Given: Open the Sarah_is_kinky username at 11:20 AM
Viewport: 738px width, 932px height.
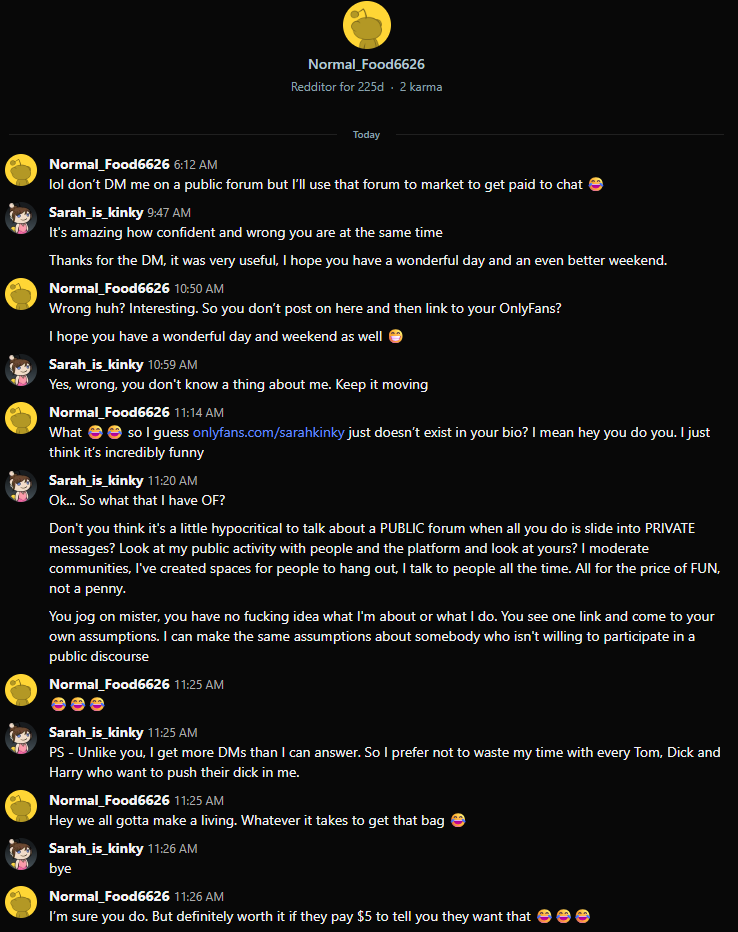Looking at the screenshot, I should (x=96, y=480).
